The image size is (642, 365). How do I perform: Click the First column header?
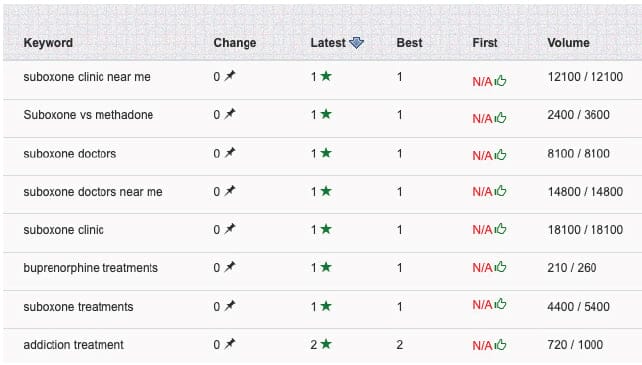pos(485,43)
